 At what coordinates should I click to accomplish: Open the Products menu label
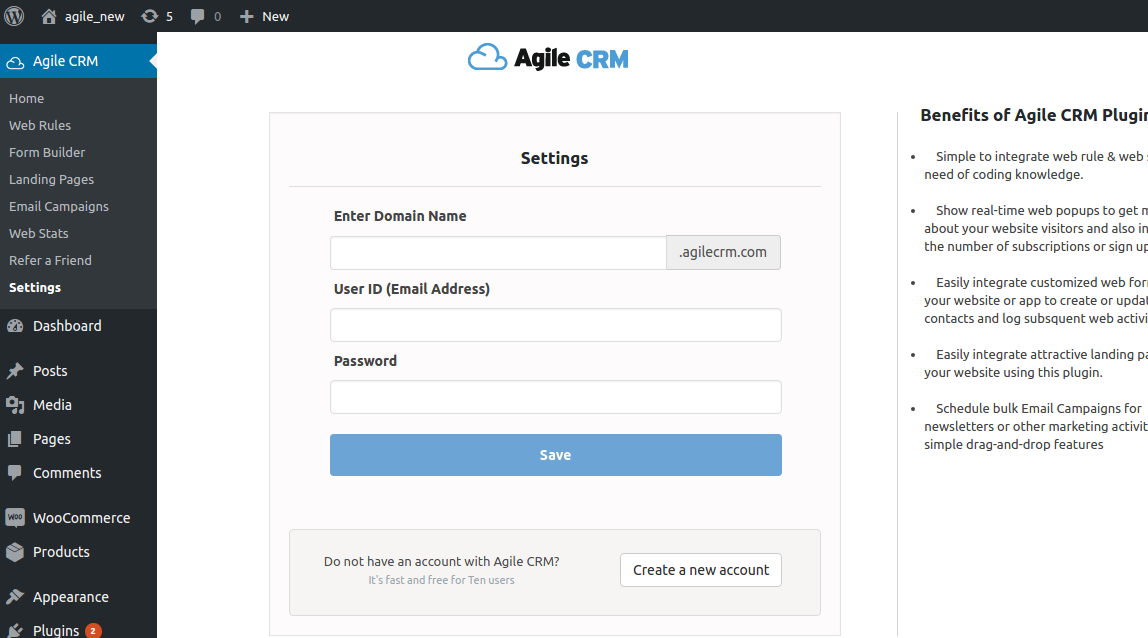click(x=61, y=552)
